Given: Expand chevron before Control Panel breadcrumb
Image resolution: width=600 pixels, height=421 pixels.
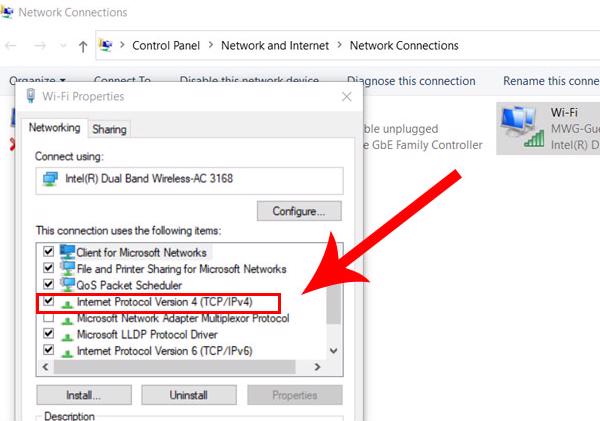Looking at the screenshot, I should tap(122, 45).
